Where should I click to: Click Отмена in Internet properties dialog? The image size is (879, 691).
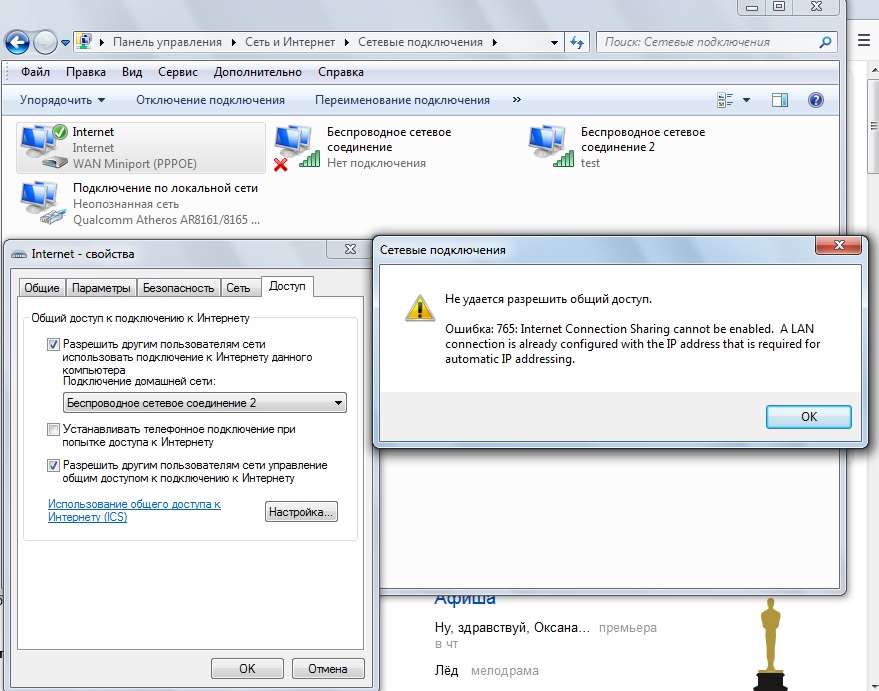(328, 669)
